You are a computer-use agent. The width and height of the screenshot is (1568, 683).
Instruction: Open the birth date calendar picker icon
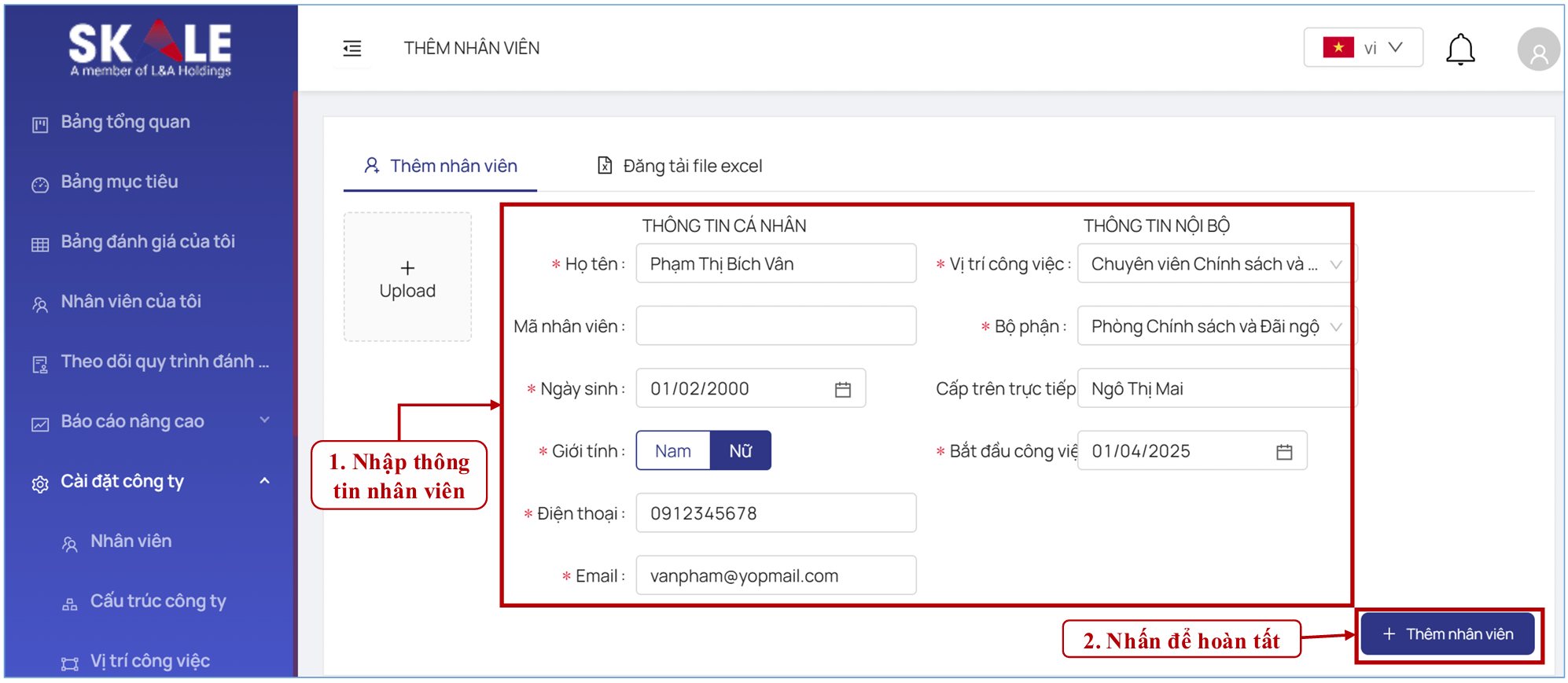pyautogui.click(x=842, y=389)
